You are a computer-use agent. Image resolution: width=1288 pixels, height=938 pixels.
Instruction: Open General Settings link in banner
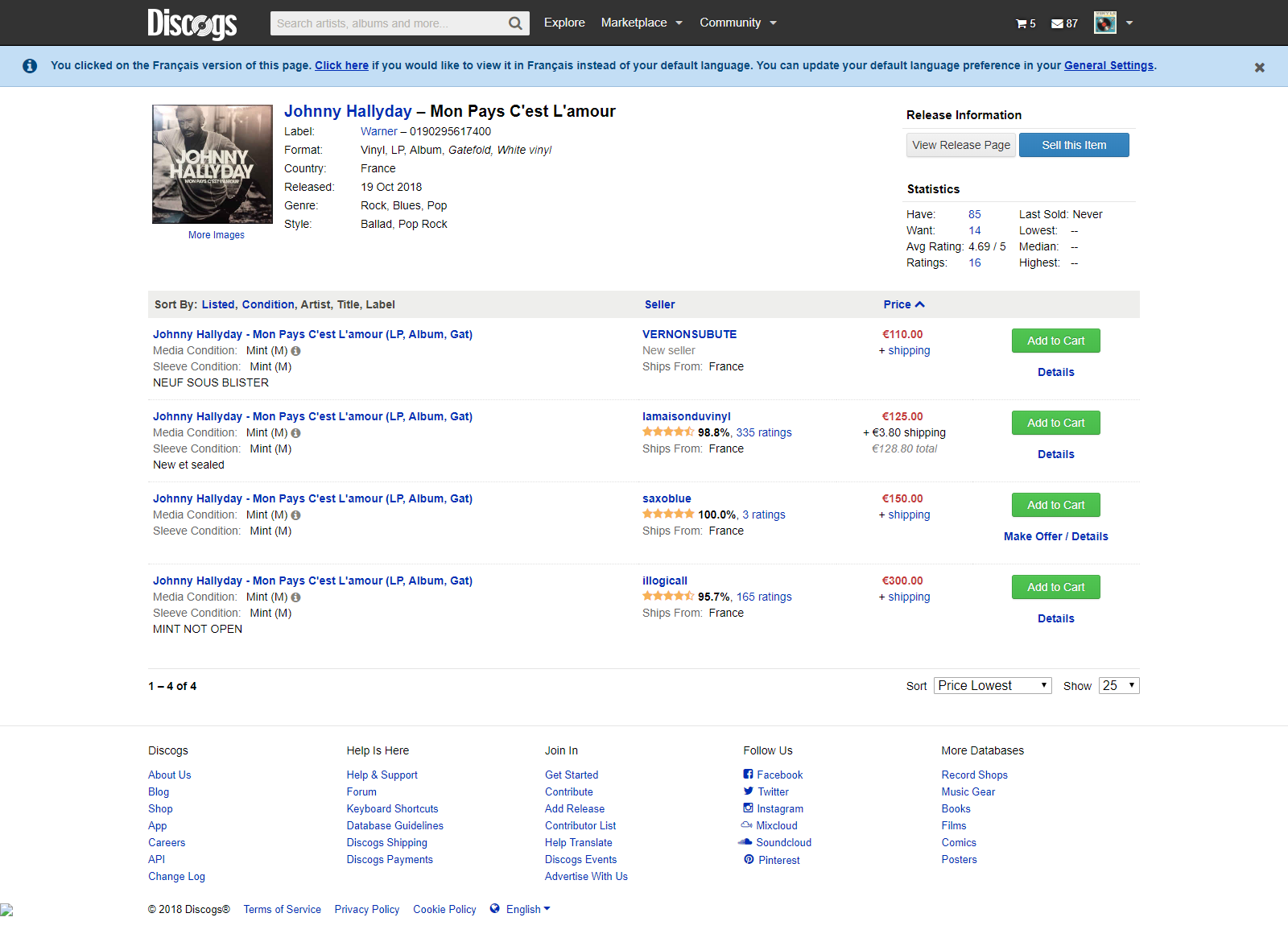(x=1108, y=65)
